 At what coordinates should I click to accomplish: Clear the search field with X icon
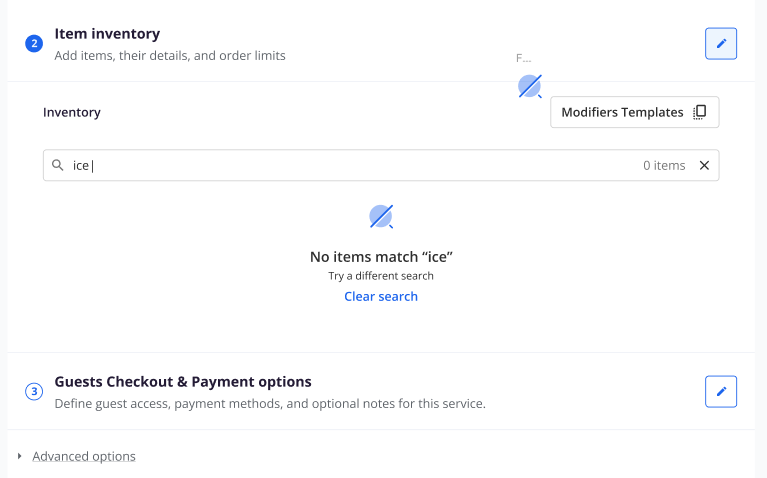[704, 165]
